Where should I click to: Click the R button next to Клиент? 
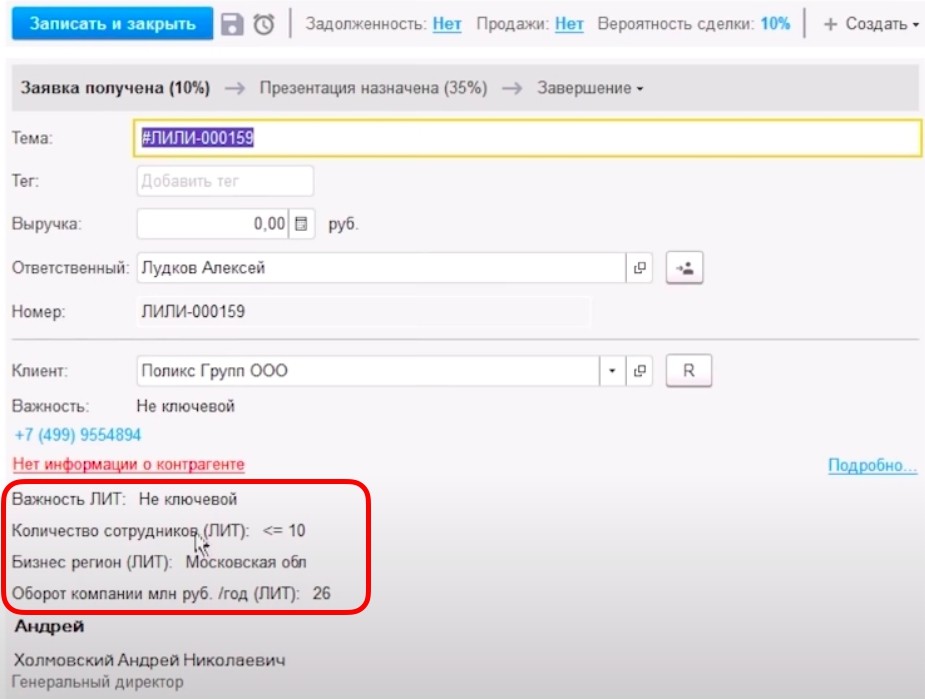coord(688,370)
